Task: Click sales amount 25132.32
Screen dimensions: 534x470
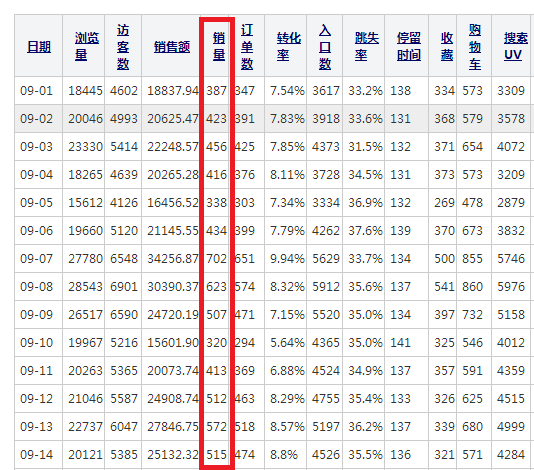Action: (x=173, y=454)
